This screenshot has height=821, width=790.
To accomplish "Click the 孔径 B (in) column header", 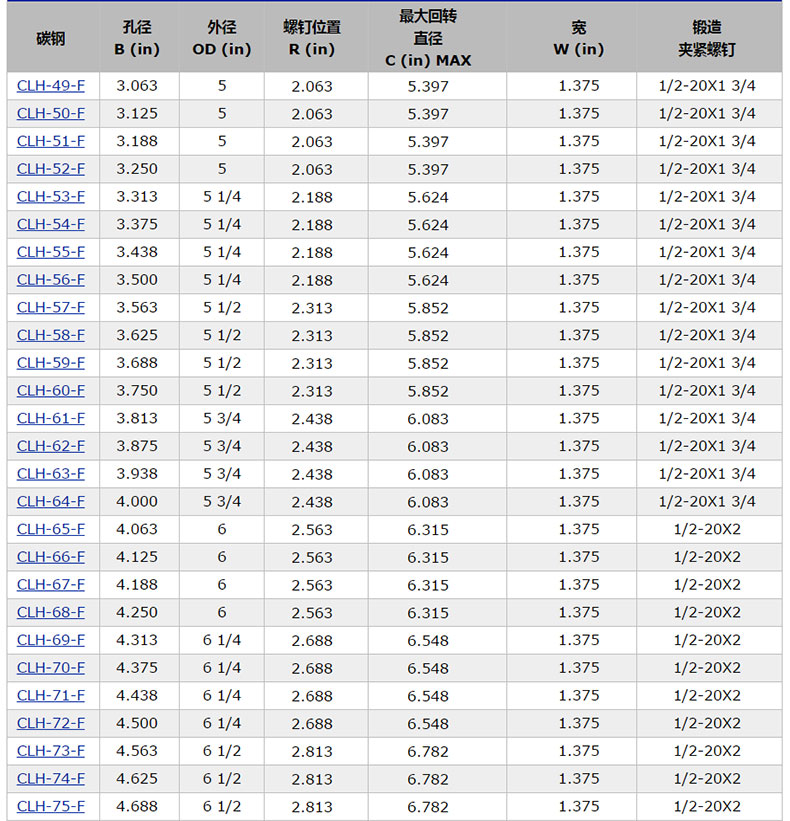I will click(x=136, y=39).
